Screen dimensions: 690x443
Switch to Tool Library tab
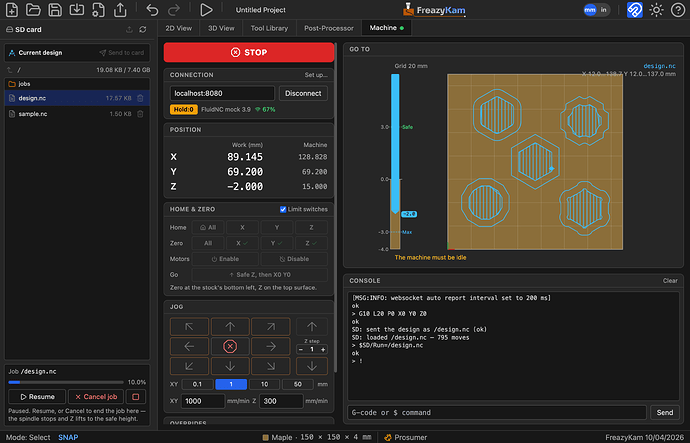point(269,28)
